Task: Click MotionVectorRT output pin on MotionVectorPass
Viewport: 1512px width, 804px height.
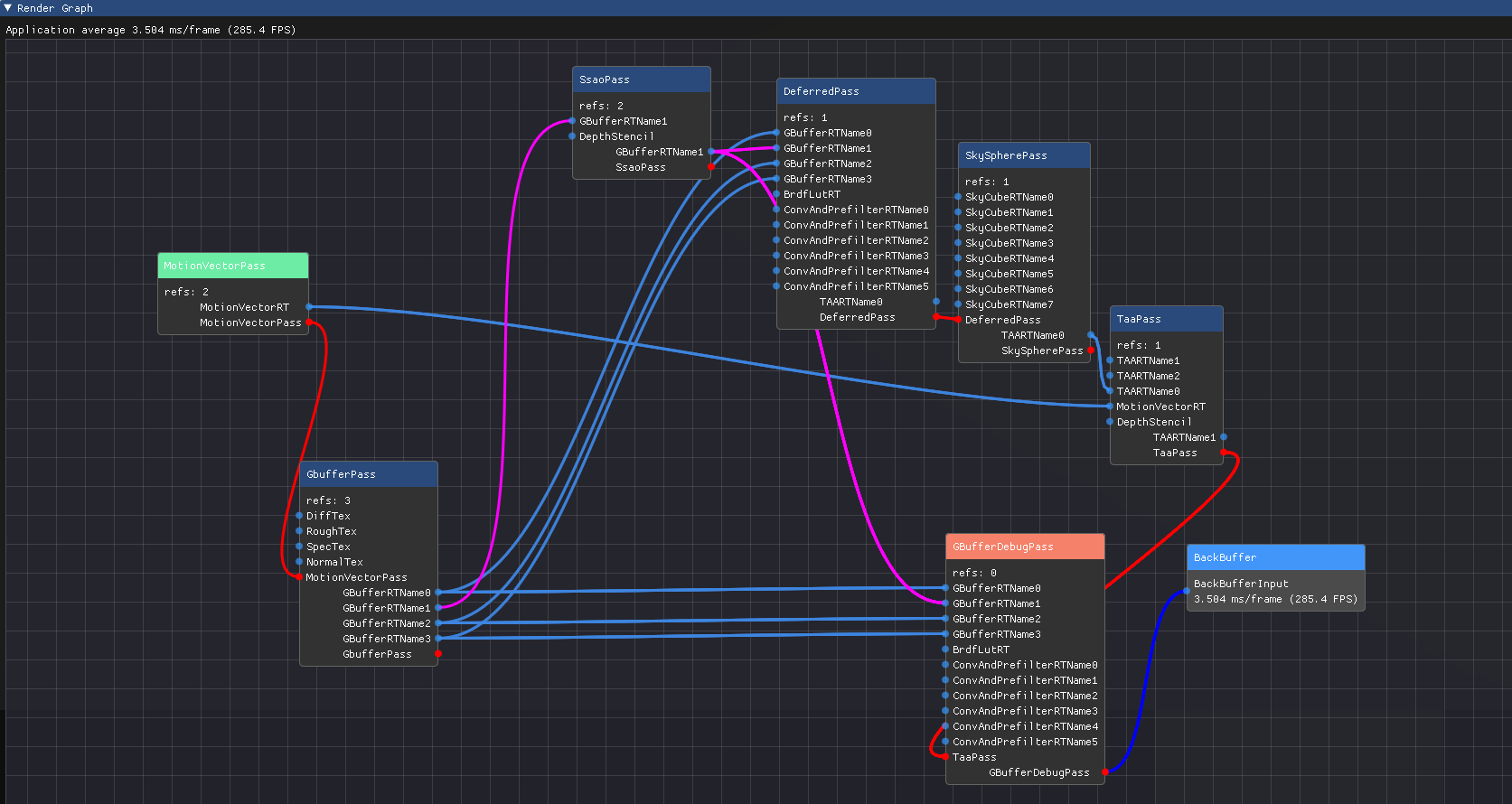Action: pos(309,307)
